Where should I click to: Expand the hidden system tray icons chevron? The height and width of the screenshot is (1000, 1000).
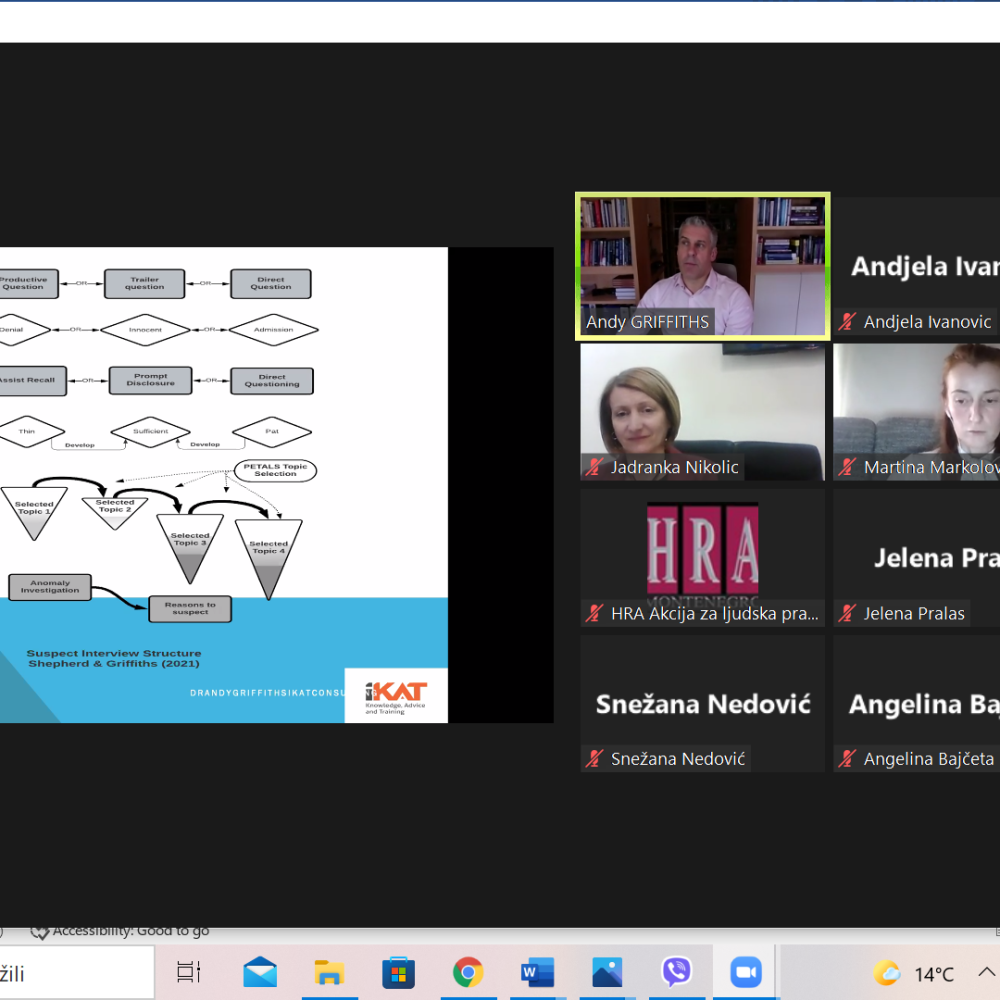pos(986,973)
